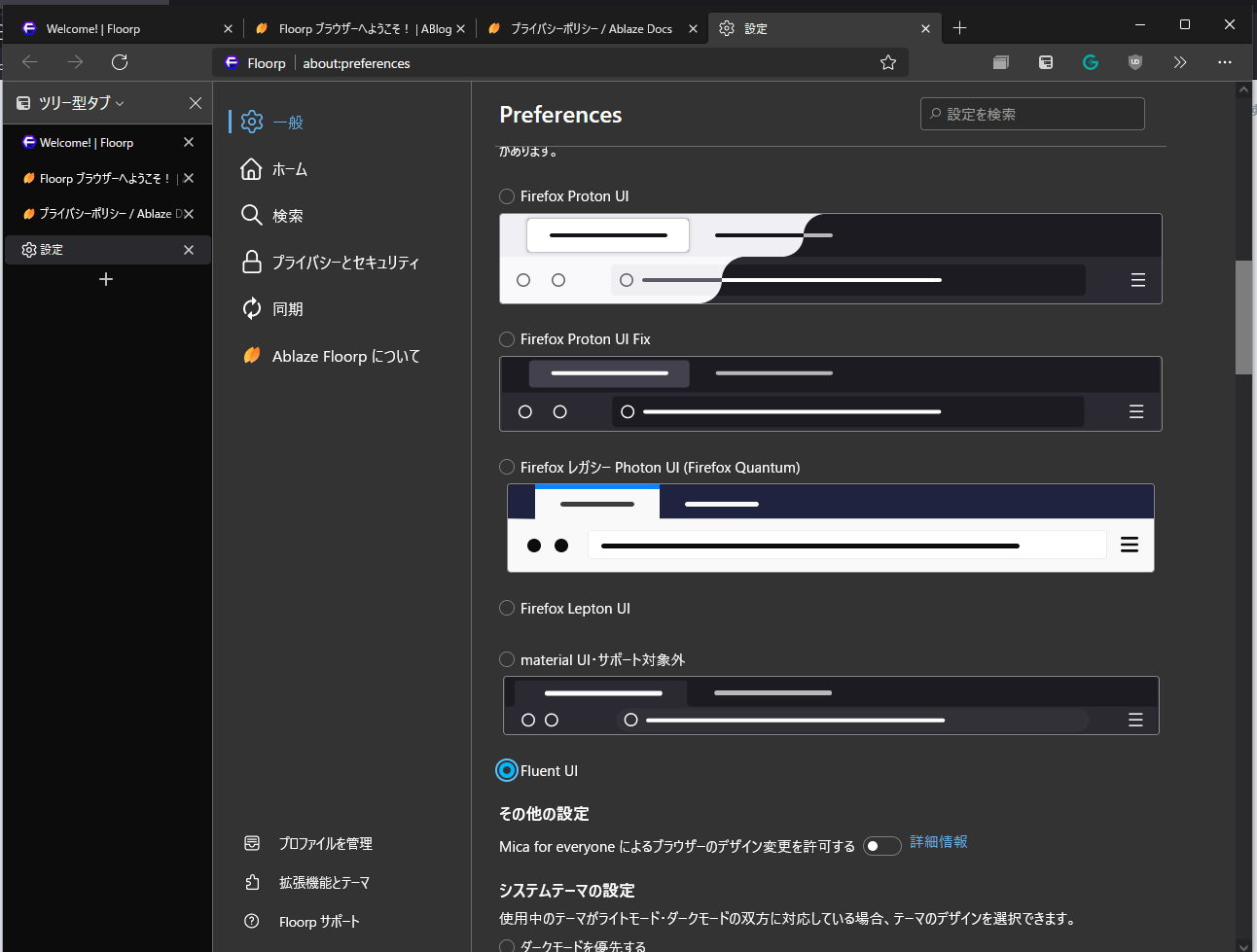This screenshot has width=1257, height=952.
Task: Close the Welcome! | Floorp tree tab
Action: (x=189, y=142)
